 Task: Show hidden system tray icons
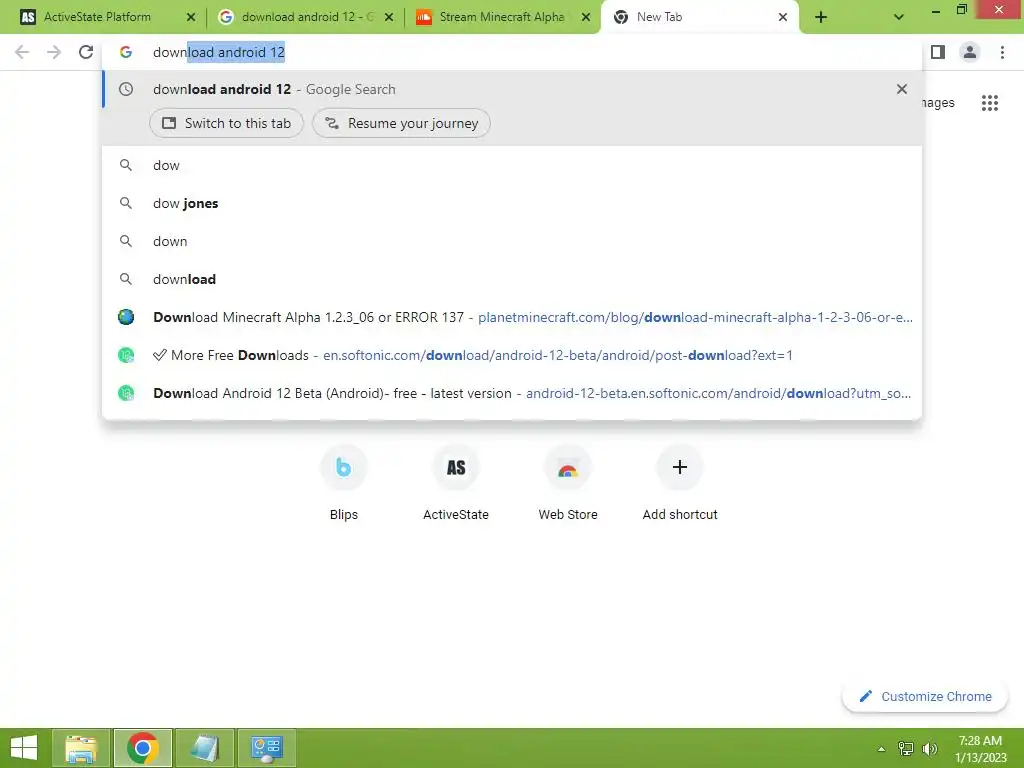[881, 749]
